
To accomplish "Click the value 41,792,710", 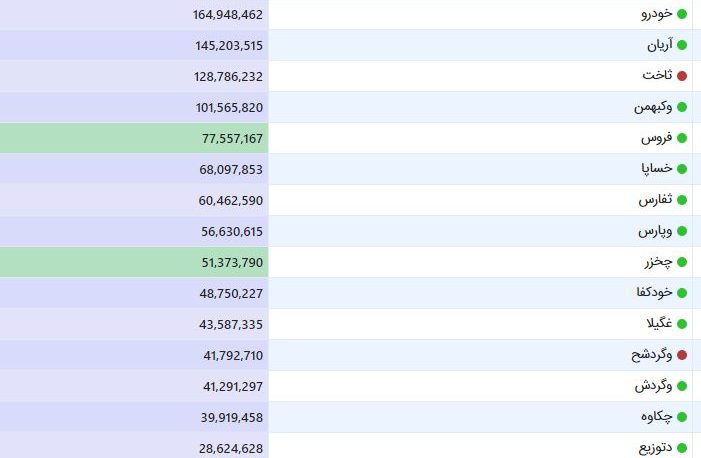I will click(x=233, y=356).
